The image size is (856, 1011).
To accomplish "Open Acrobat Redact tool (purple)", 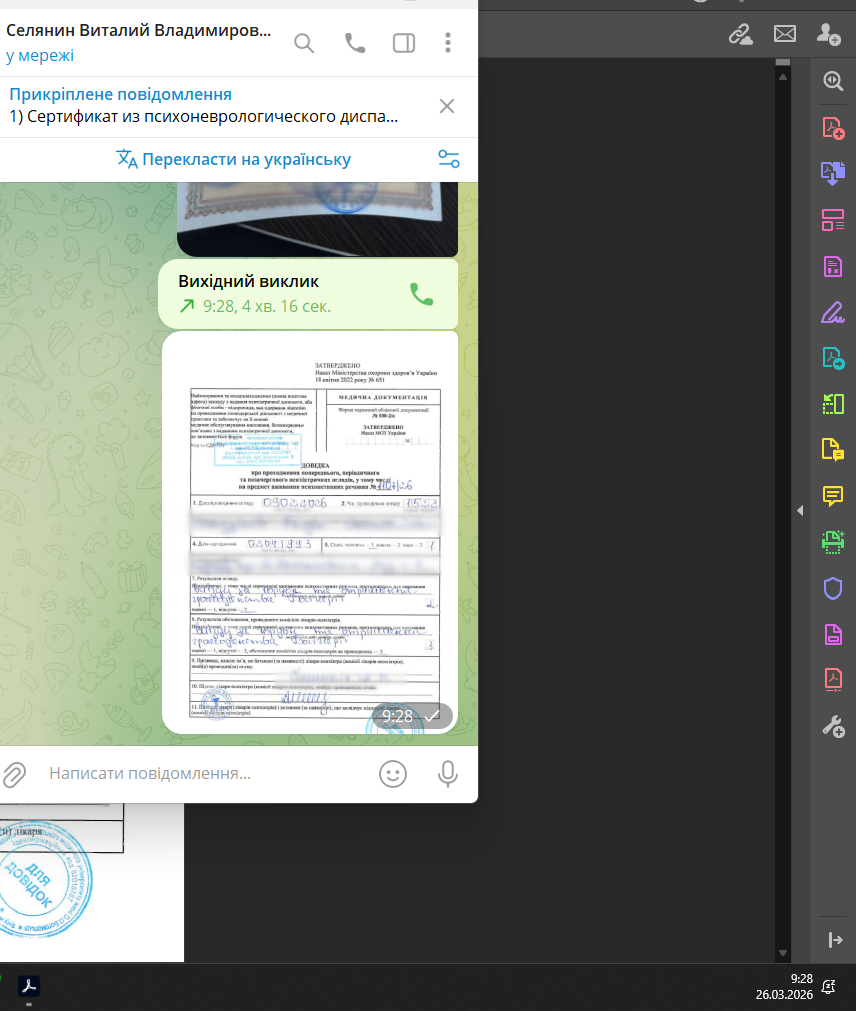I will click(x=833, y=266).
